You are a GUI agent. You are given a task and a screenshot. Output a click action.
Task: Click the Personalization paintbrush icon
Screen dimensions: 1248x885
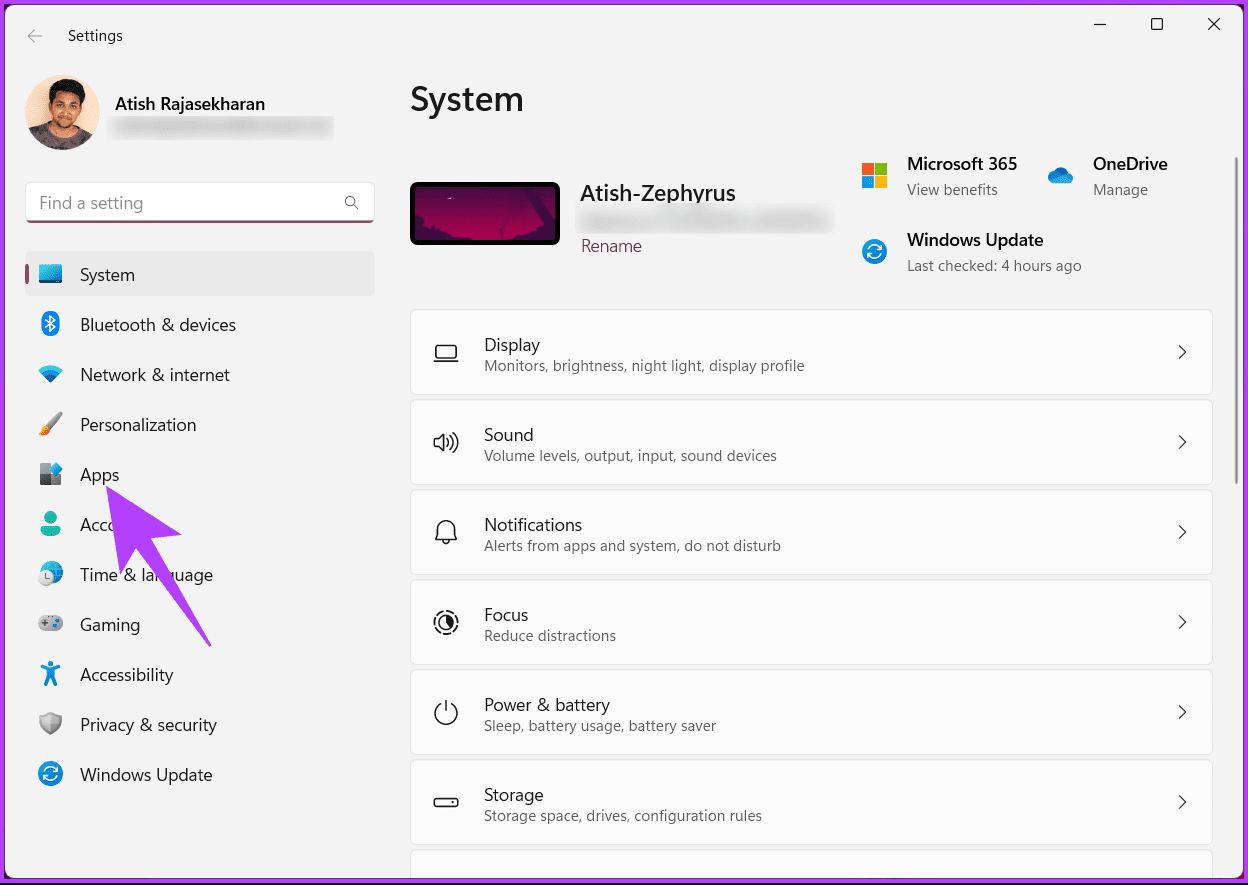click(x=51, y=424)
